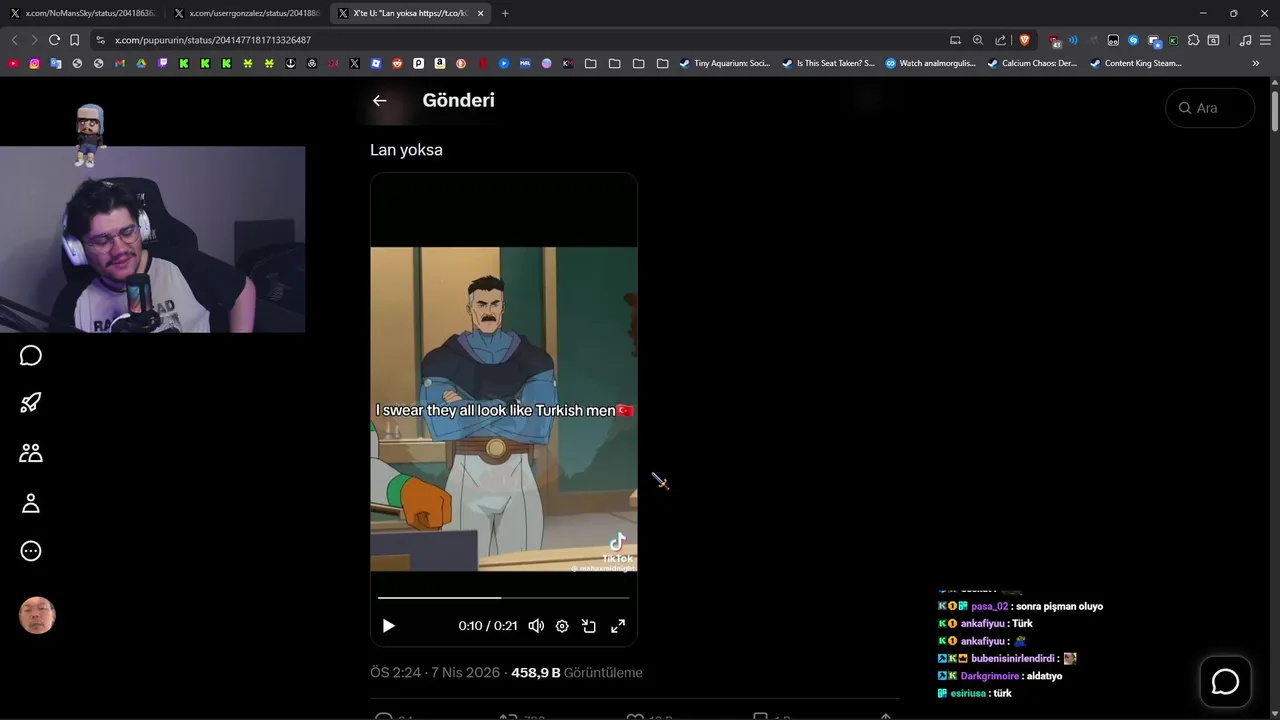Click the Ara search field

point(1210,108)
